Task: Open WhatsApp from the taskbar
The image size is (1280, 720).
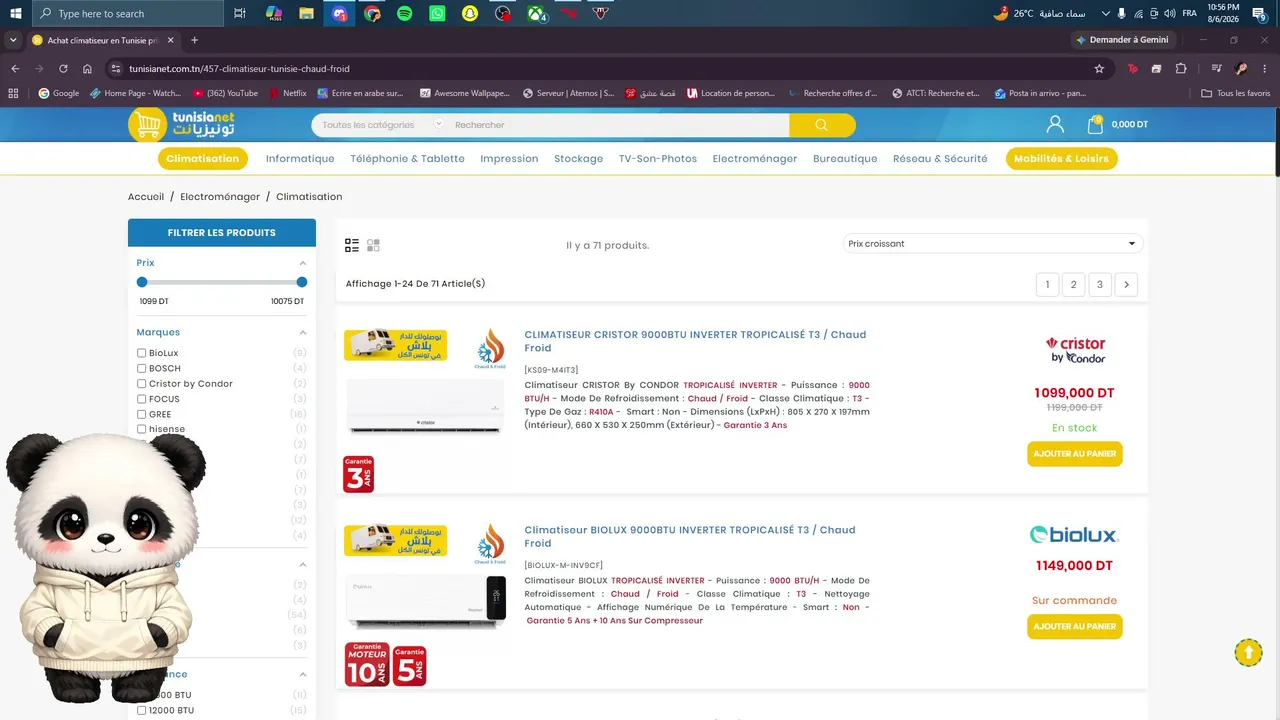Action: pos(437,13)
